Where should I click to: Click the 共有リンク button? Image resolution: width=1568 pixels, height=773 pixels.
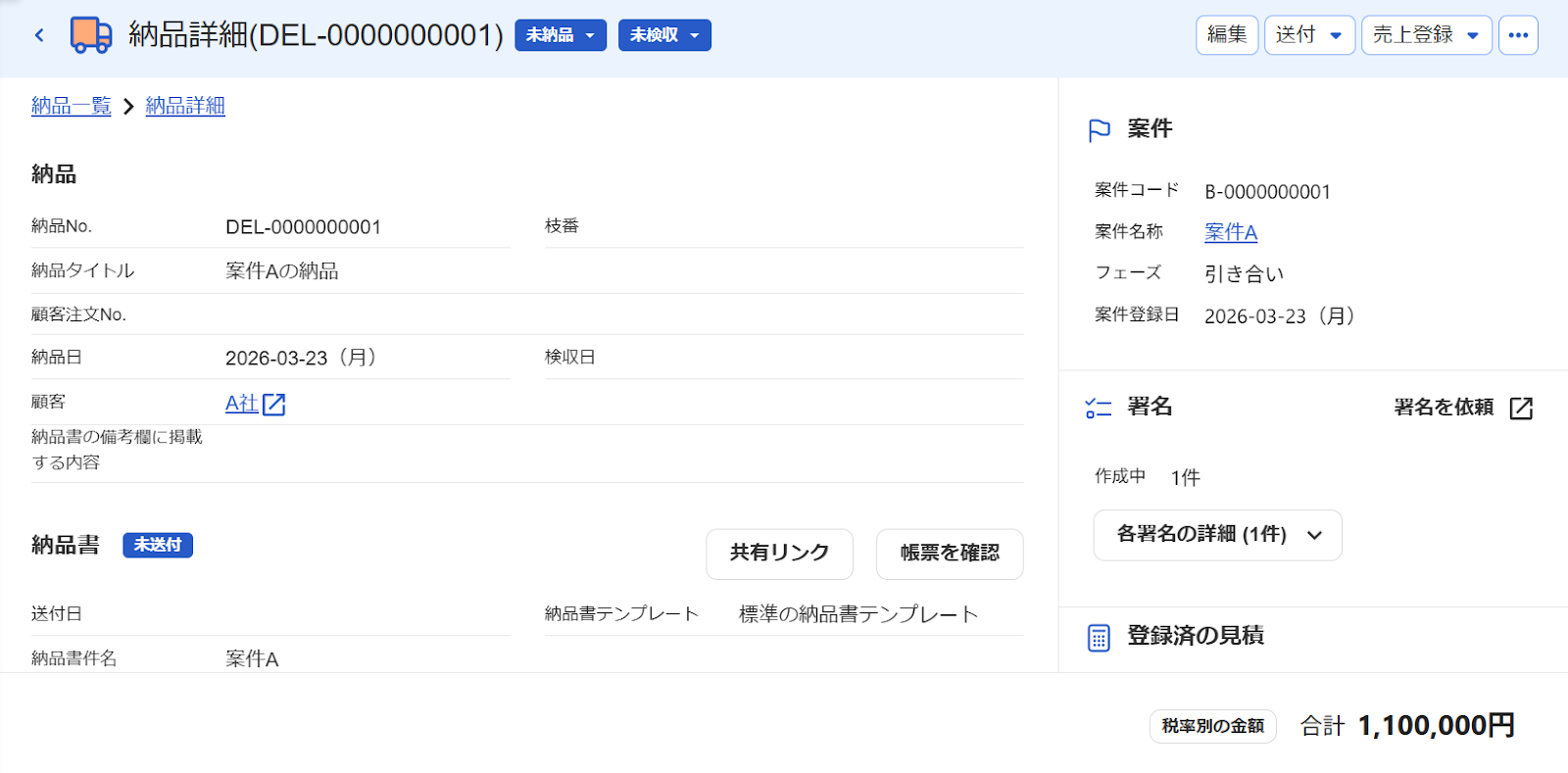click(779, 554)
